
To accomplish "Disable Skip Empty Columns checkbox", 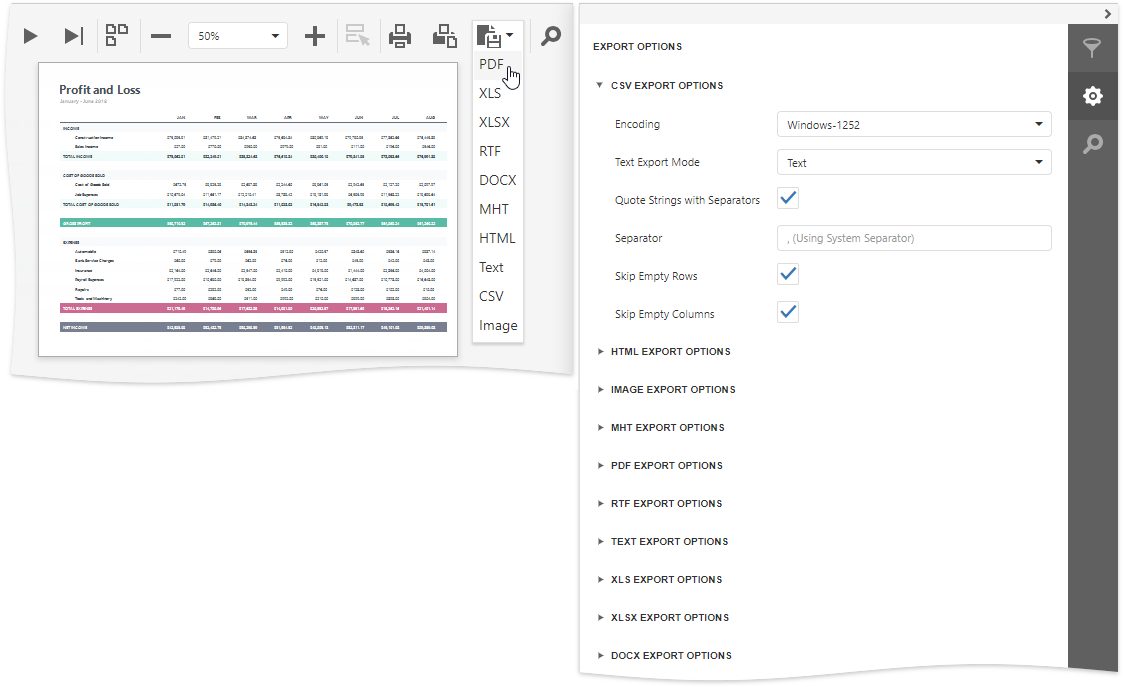I will (788, 313).
